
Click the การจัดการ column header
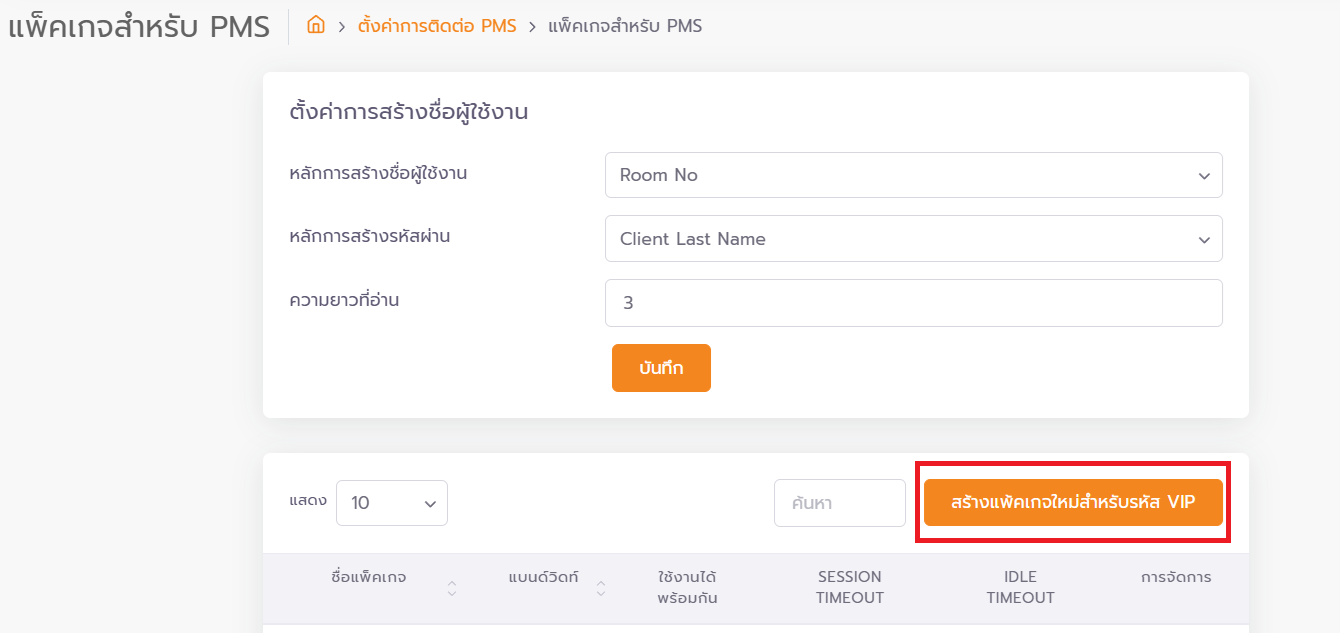pyautogui.click(x=1176, y=577)
